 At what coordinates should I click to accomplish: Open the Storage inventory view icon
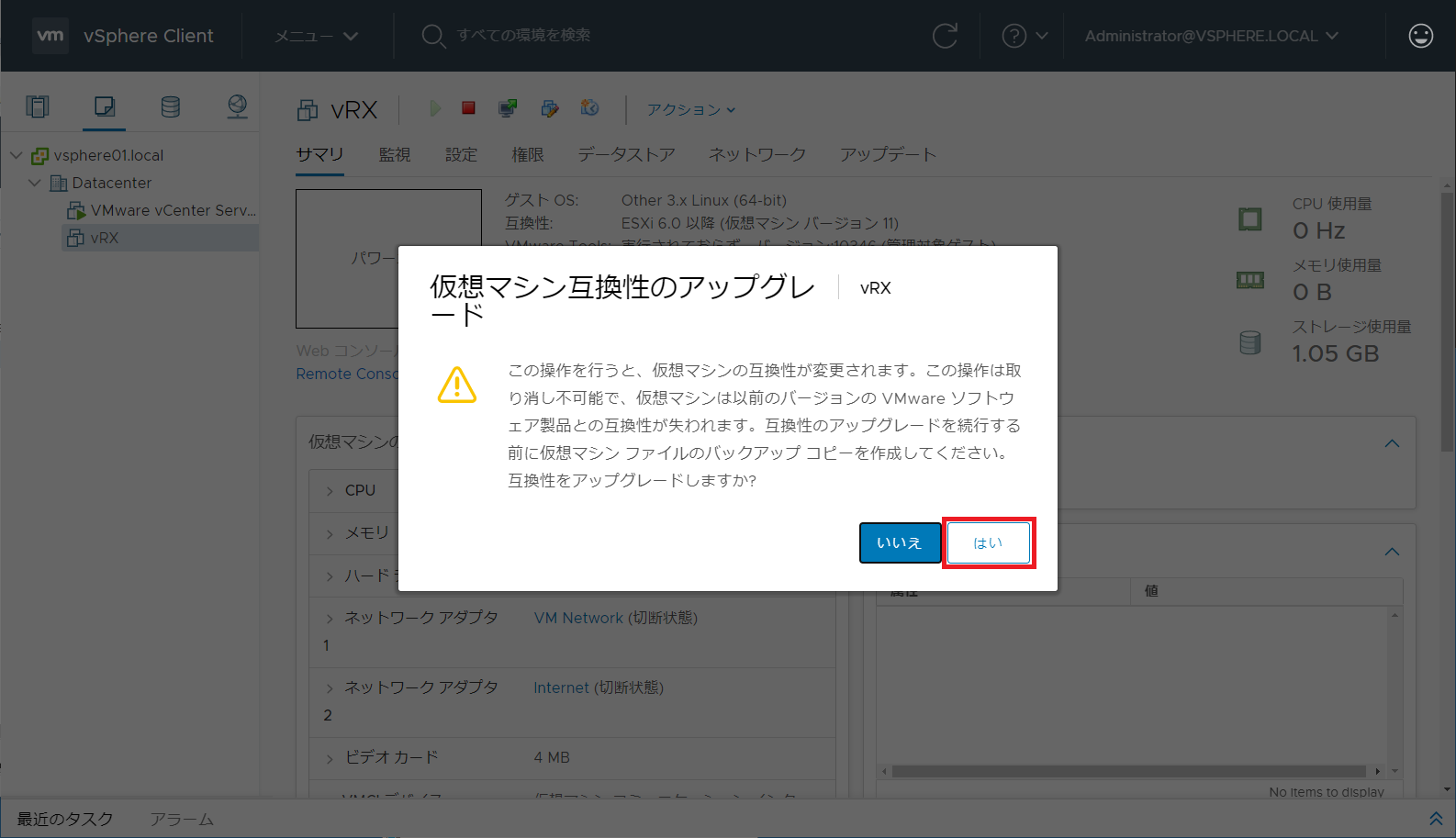click(171, 106)
